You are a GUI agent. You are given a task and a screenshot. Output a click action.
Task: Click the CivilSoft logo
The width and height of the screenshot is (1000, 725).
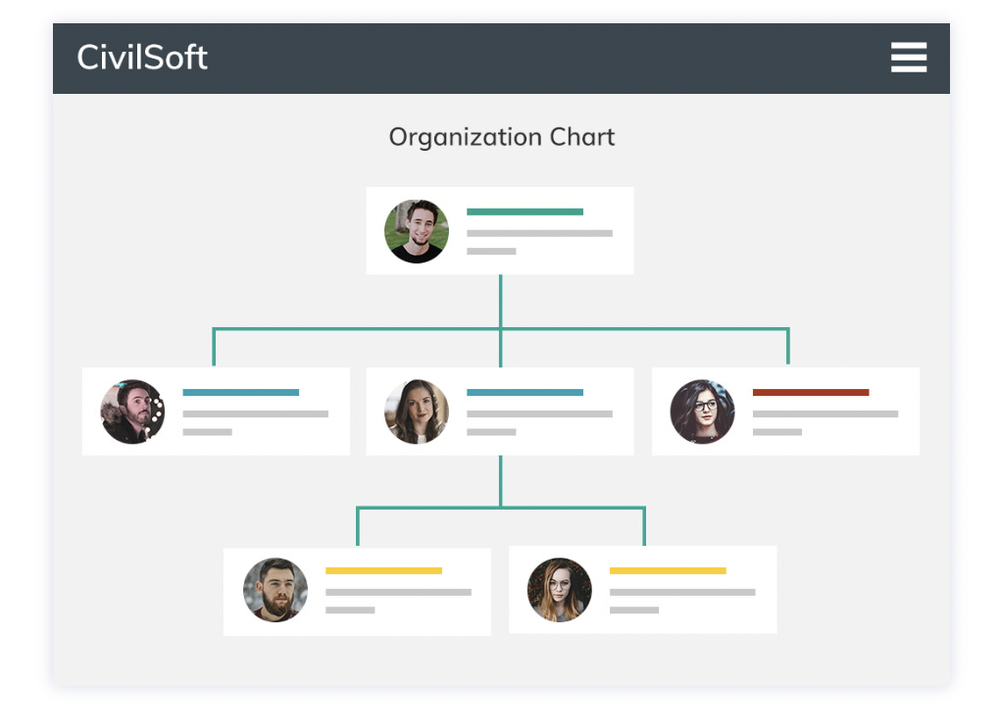(141, 57)
